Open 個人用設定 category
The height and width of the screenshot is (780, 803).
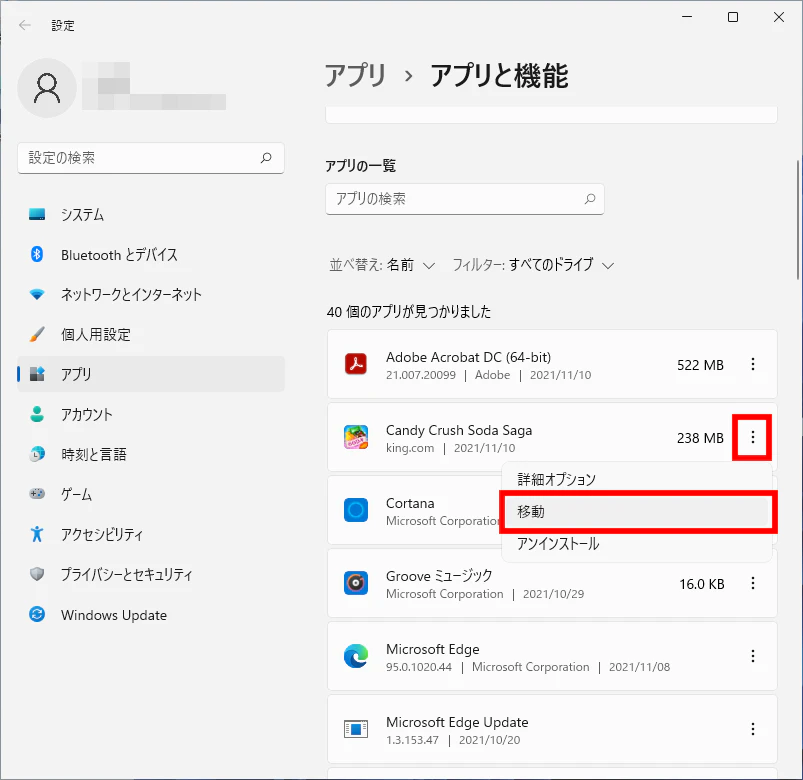pyautogui.click(x=151, y=334)
